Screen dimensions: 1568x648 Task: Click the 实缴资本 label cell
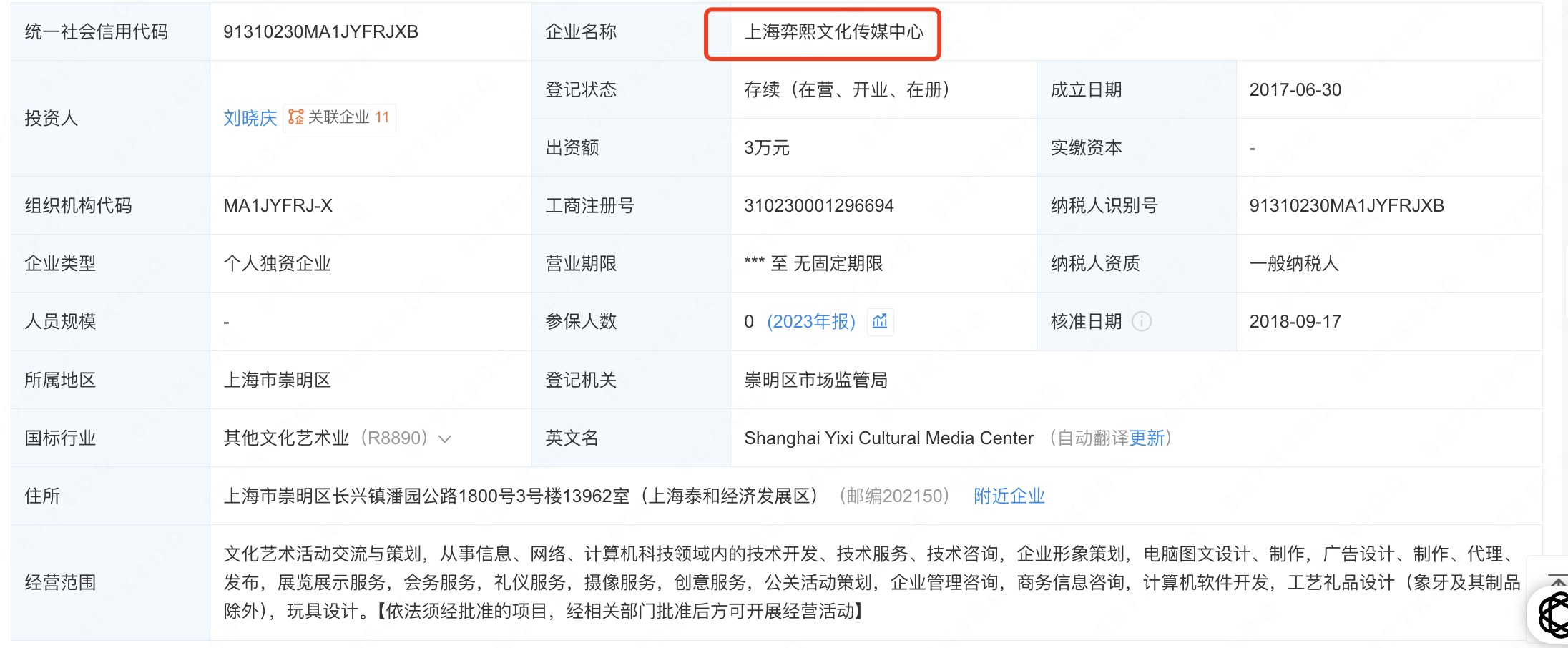tap(1137, 147)
